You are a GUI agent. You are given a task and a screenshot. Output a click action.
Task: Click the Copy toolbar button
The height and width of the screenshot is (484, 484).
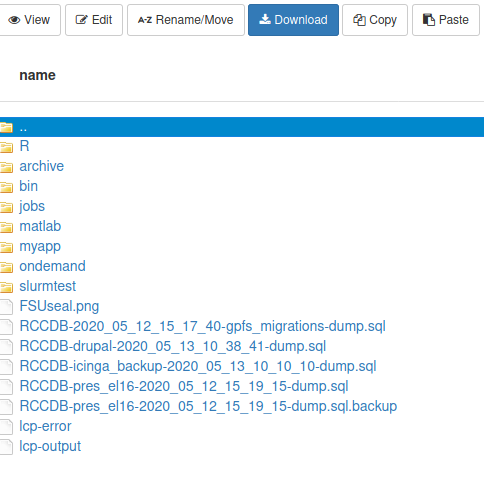coord(375,20)
